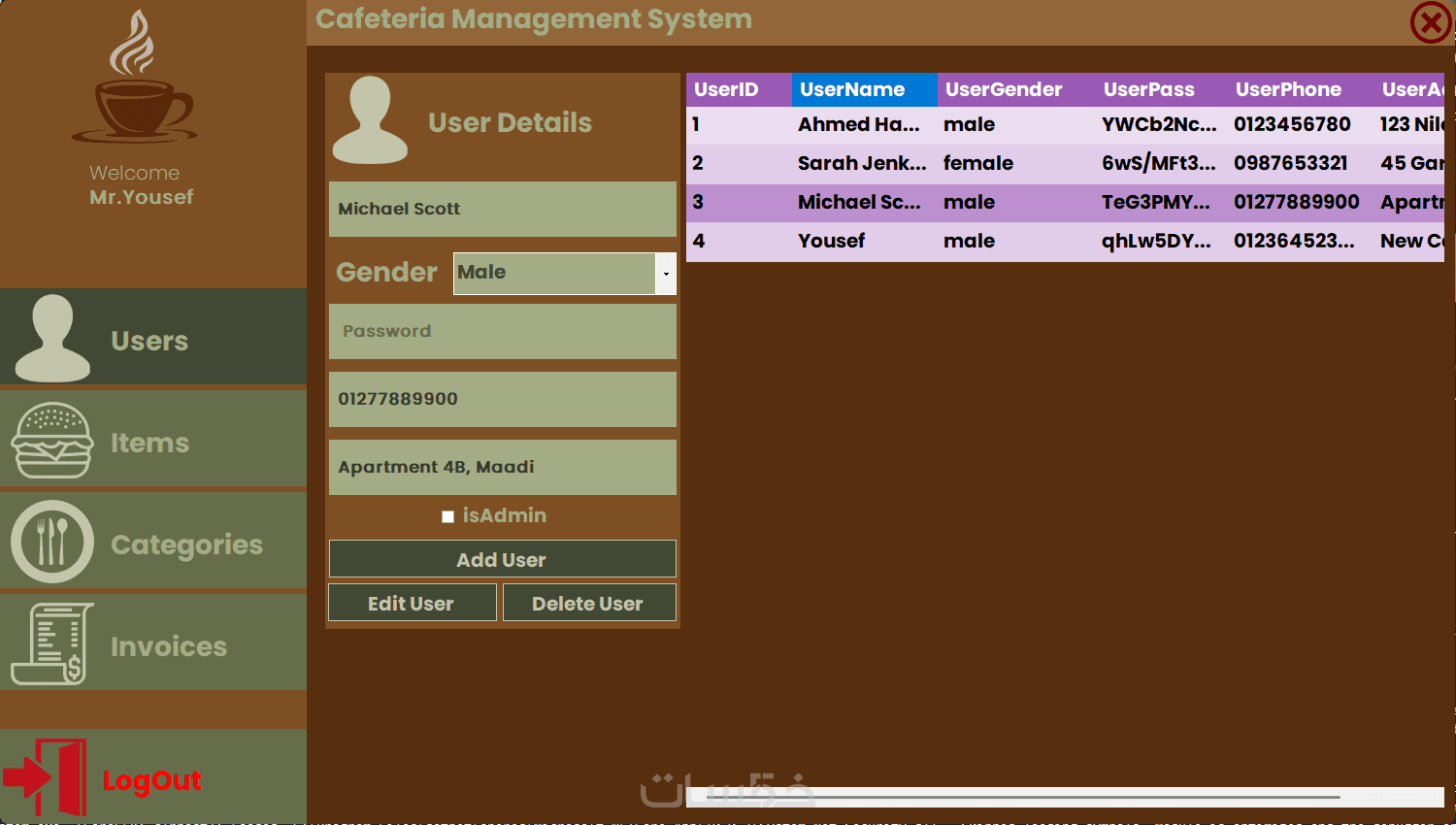Sort by the UserGender column header
The height and width of the screenshot is (825, 1456).
(1016, 89)
